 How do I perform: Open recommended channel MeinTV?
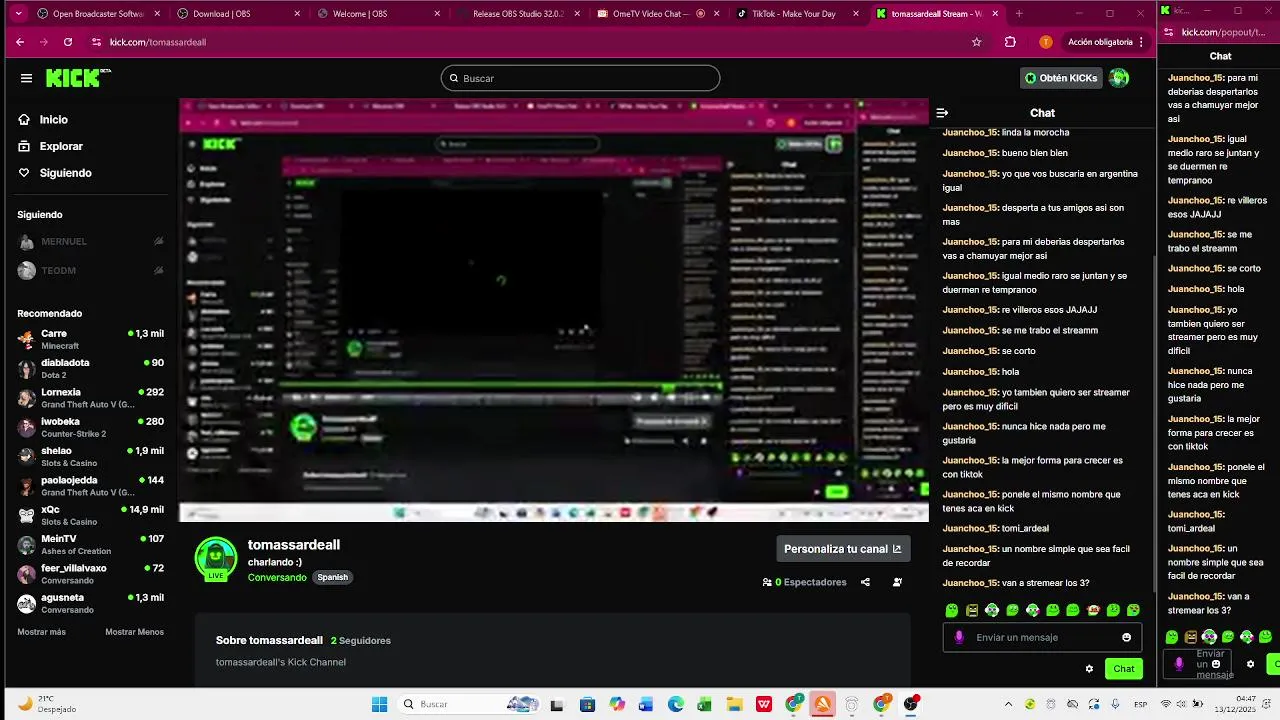90,544
